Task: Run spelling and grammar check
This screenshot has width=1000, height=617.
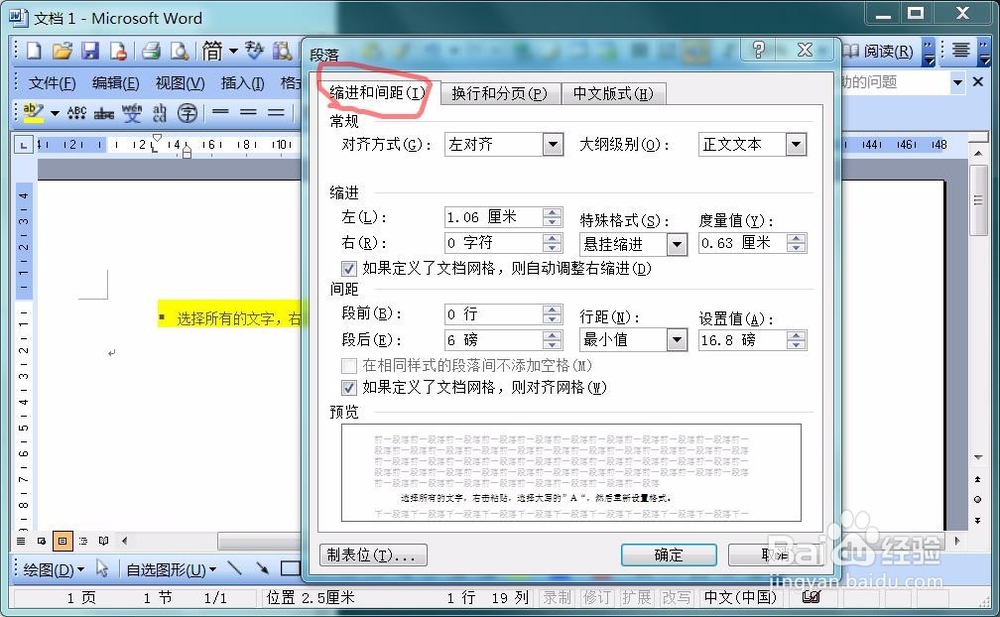Action: click(x=254, y=50)
